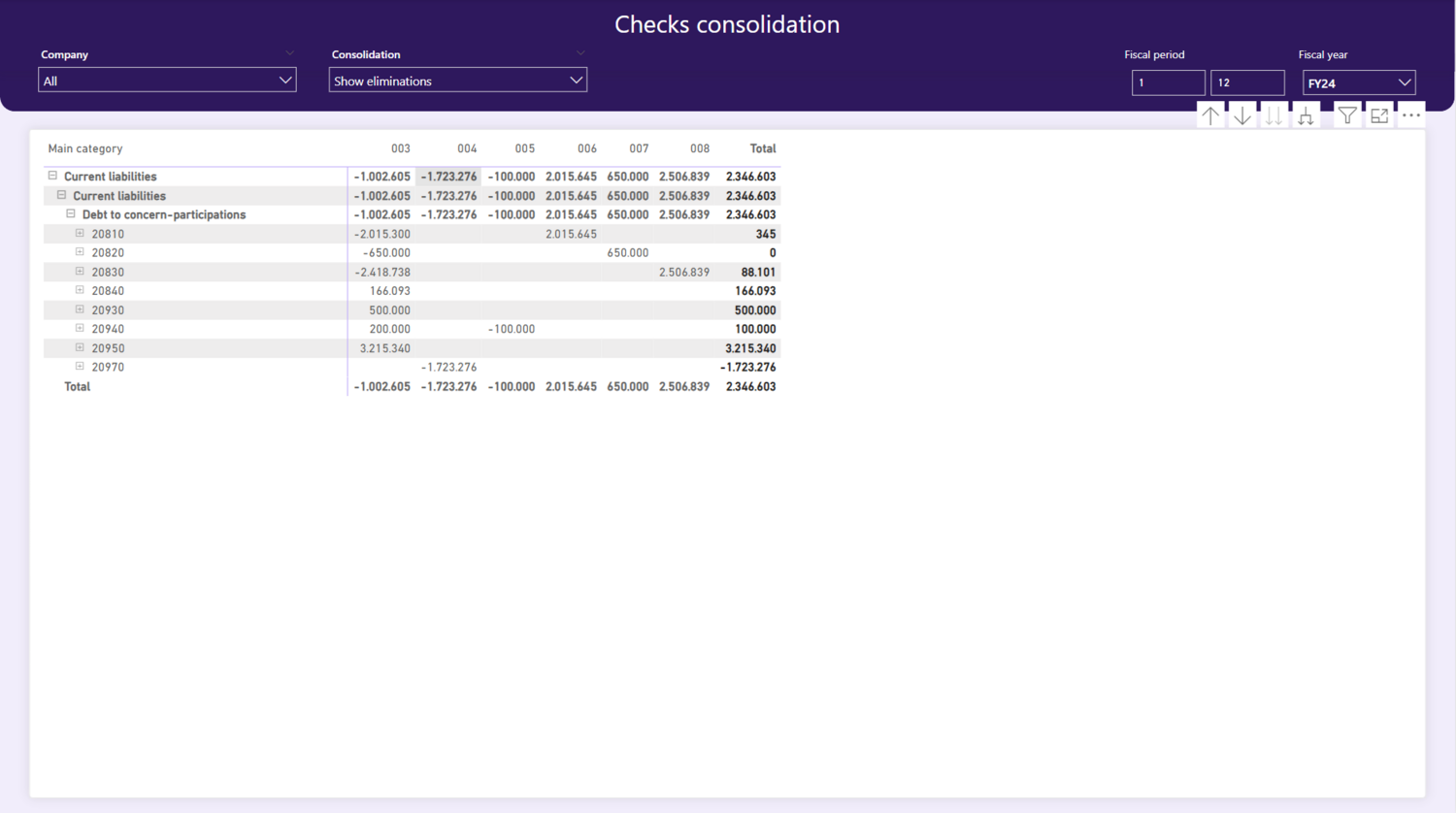
Task: Click the Main category column header
Action: [85, 148]
